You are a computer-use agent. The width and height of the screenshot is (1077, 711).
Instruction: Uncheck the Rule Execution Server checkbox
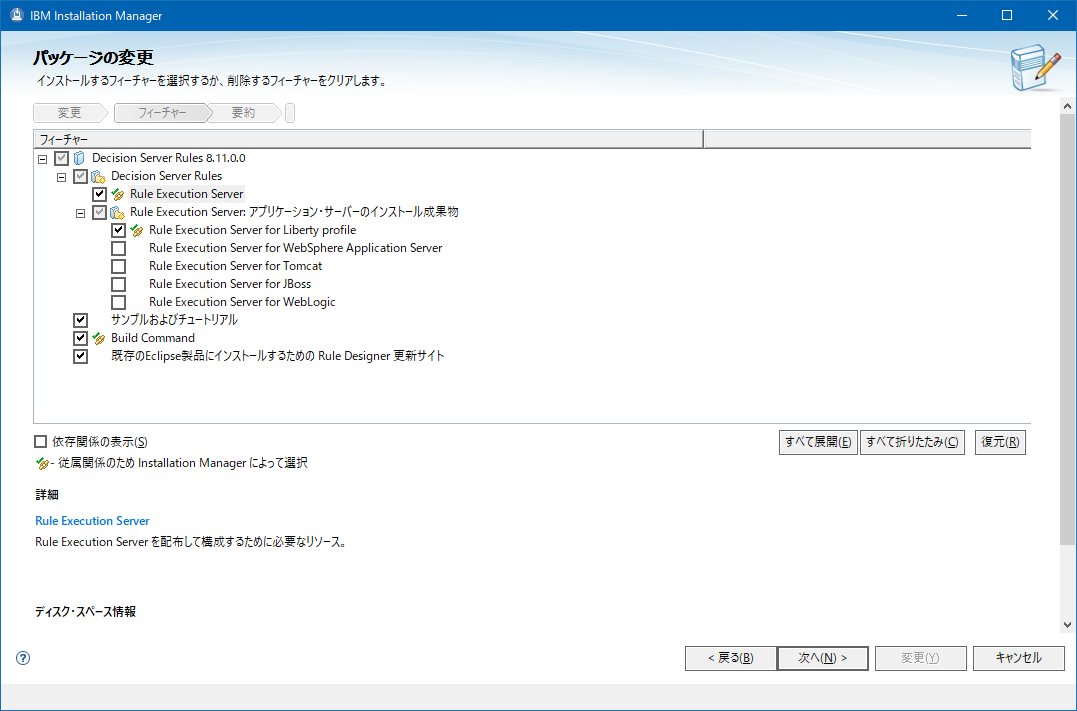tap(100, 194)
